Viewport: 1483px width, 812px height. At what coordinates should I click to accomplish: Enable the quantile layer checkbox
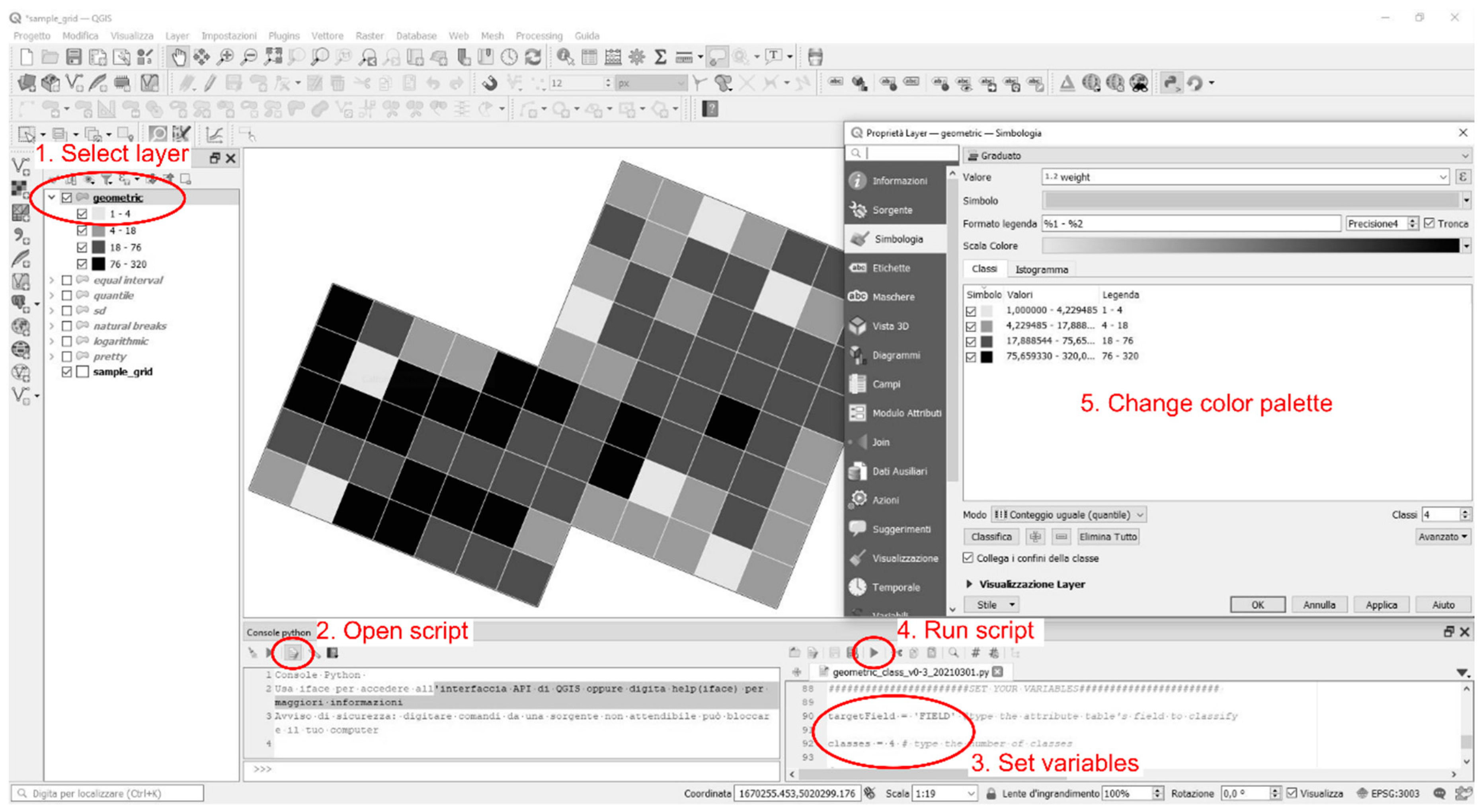[x=67, y=295]
